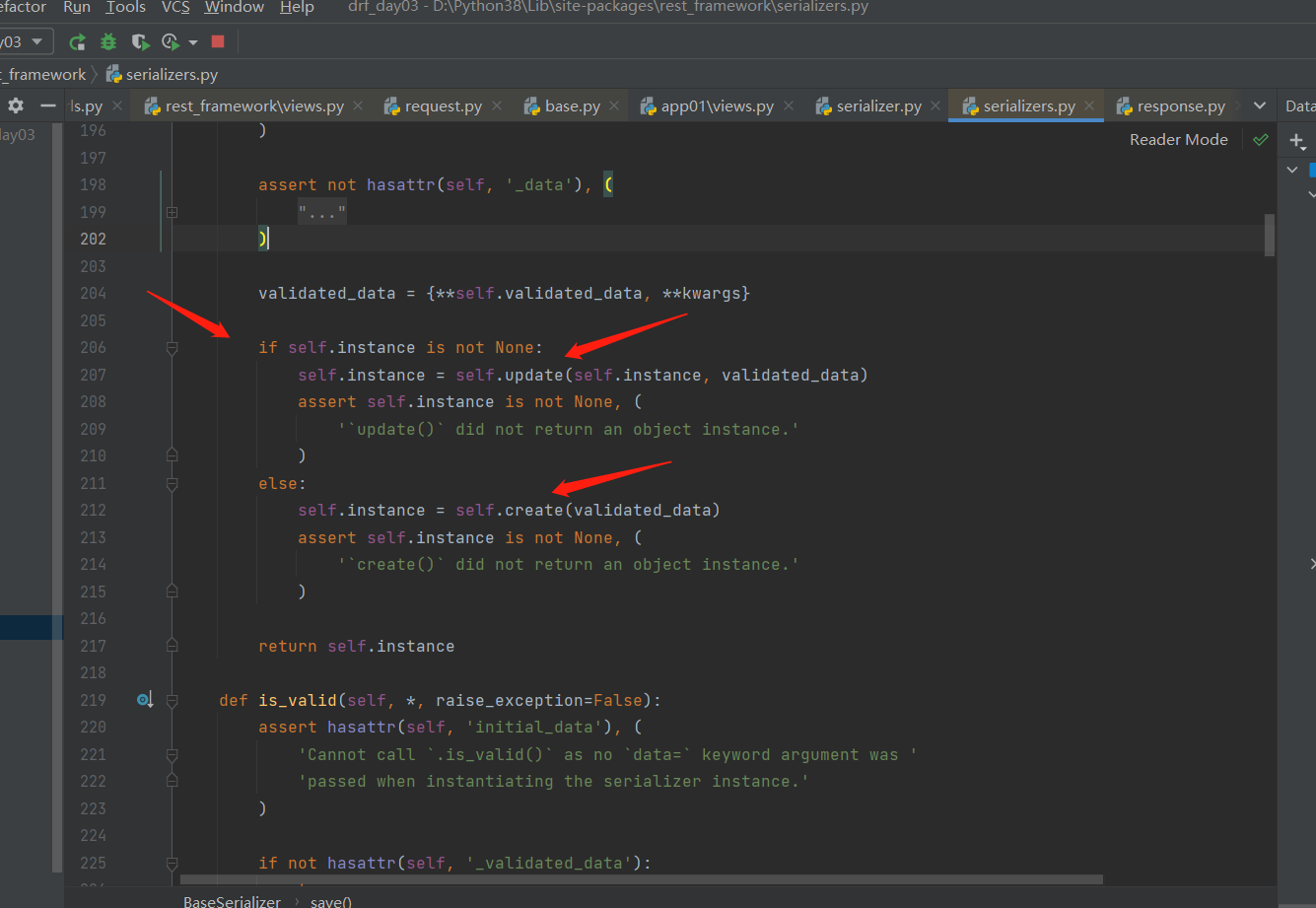
Task: Click the Database tool window title
Action: coord(1300,105)
